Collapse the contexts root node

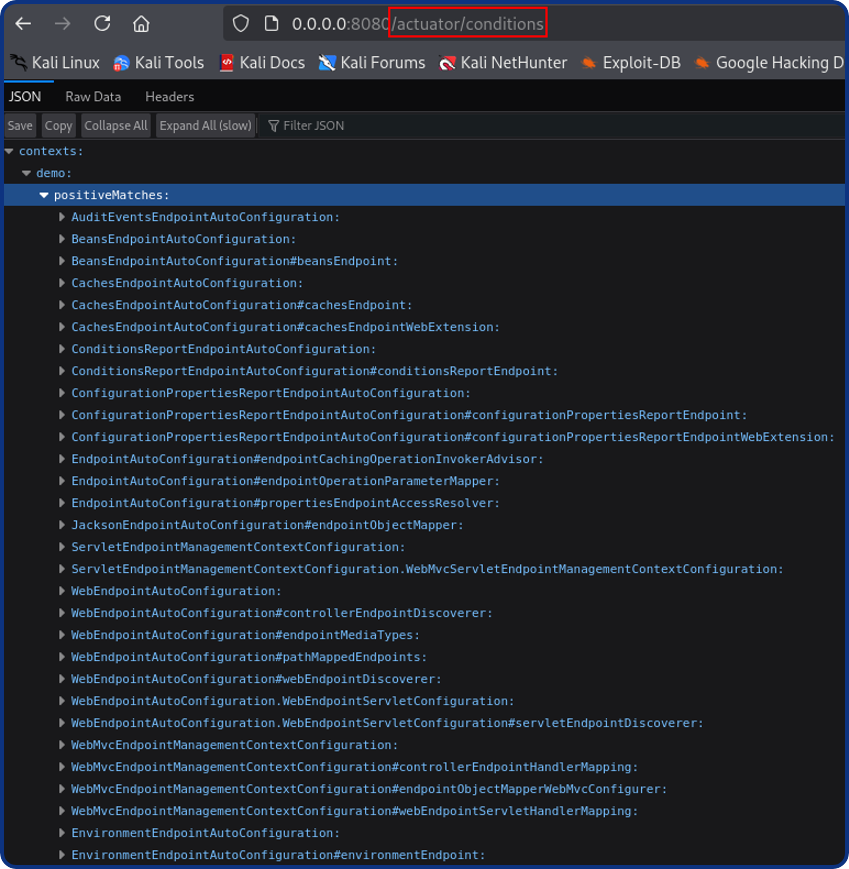click(9, 151)
